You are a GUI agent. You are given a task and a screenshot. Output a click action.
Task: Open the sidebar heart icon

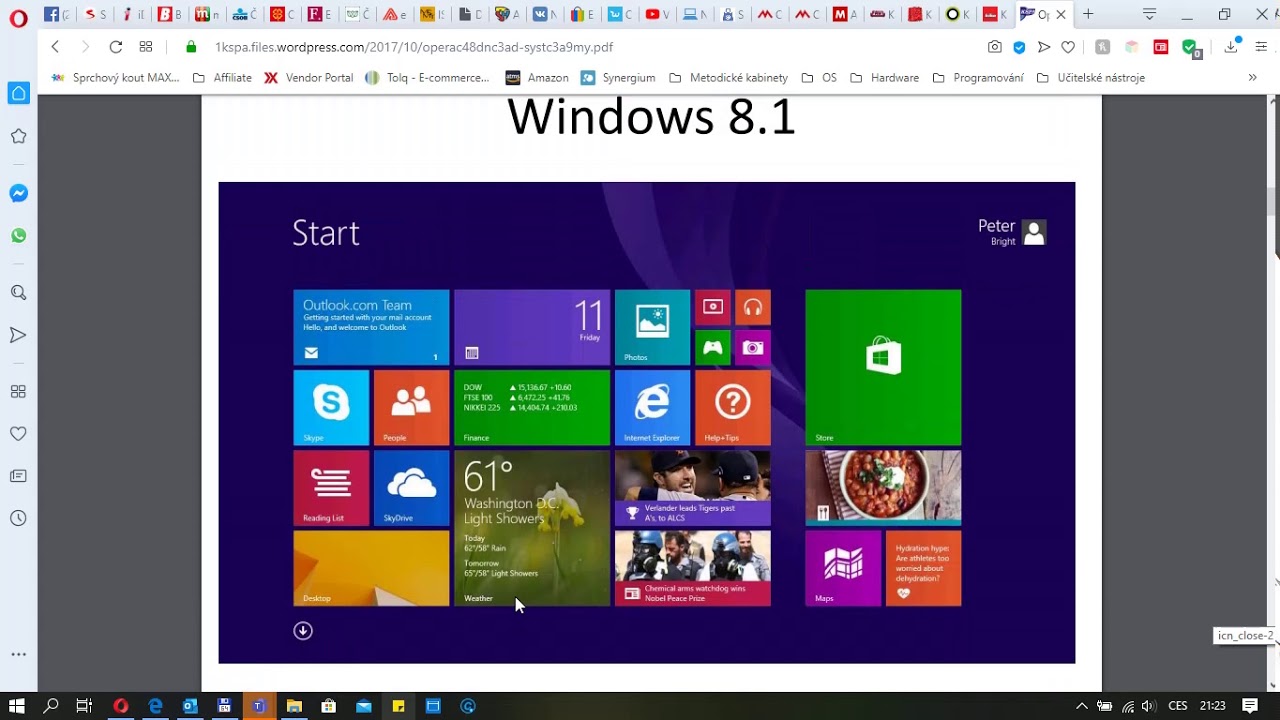point(18,434)
